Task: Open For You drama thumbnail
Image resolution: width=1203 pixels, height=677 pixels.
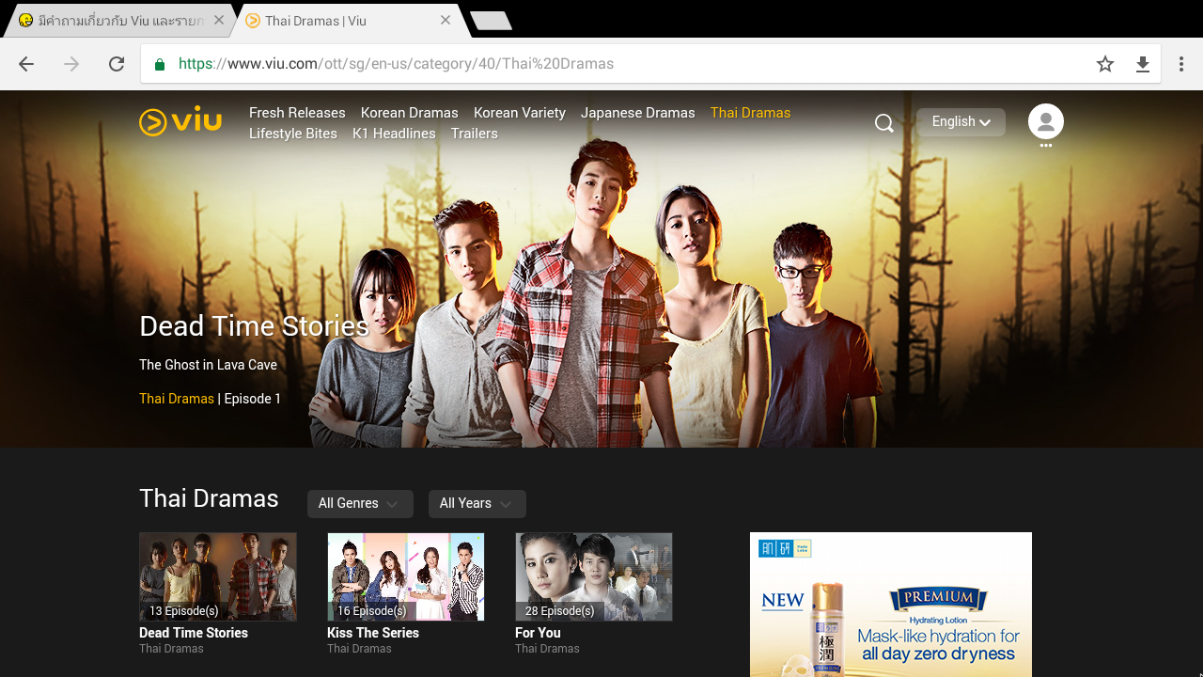Action: [x=594, y=577]
